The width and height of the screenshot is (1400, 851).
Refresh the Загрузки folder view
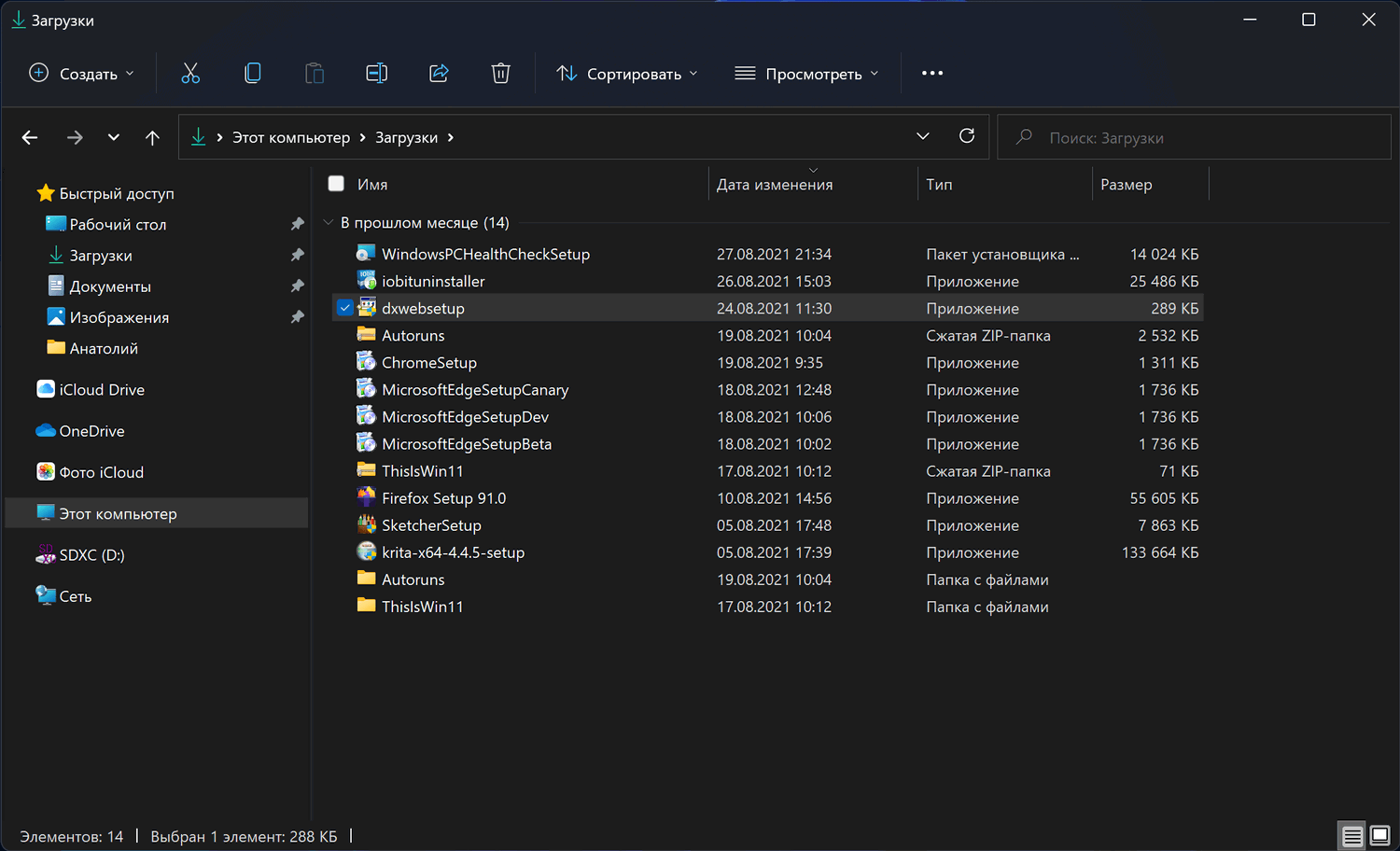(967, 136)
